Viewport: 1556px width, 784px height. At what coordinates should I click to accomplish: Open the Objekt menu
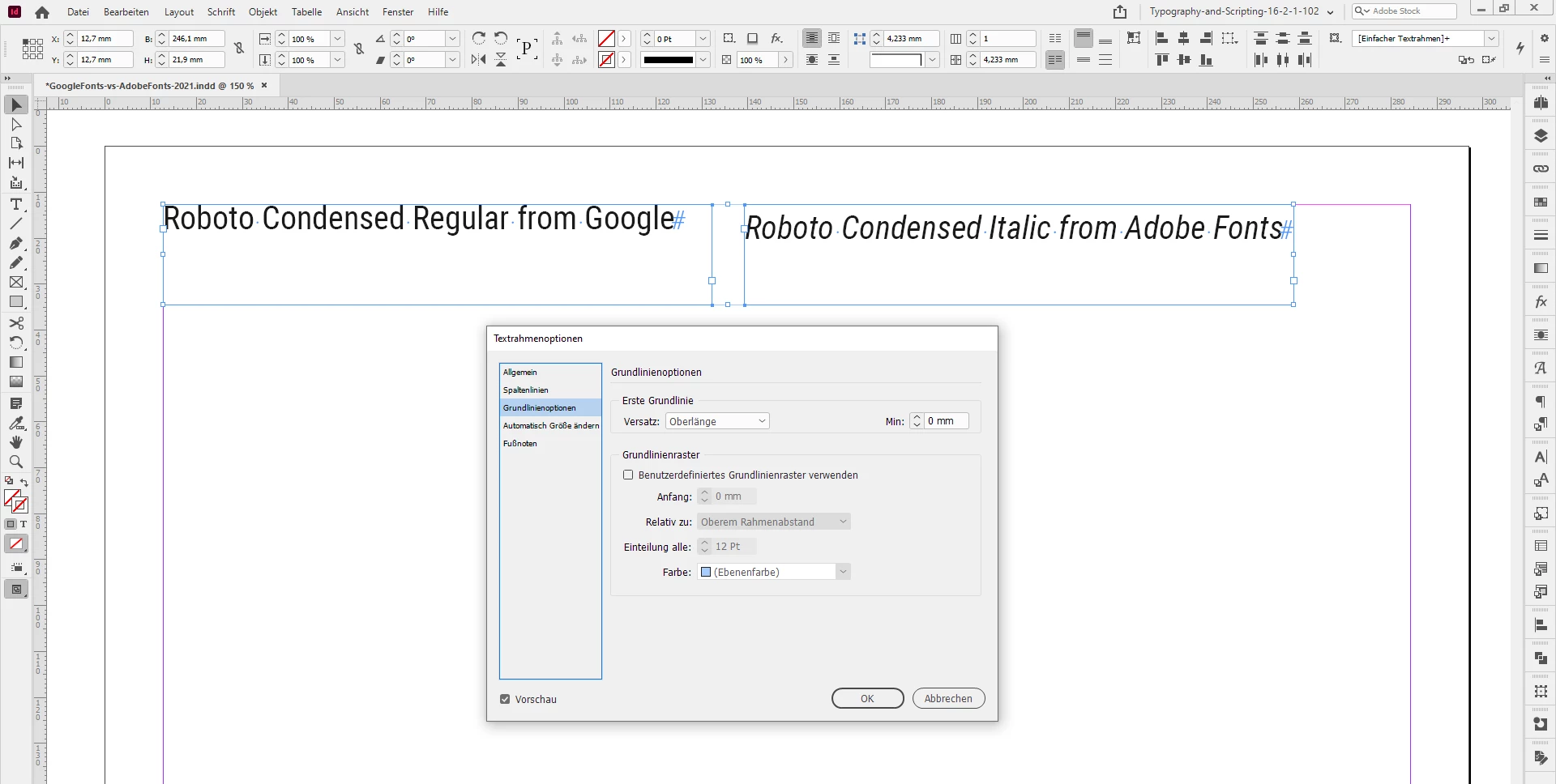[263, 12]
